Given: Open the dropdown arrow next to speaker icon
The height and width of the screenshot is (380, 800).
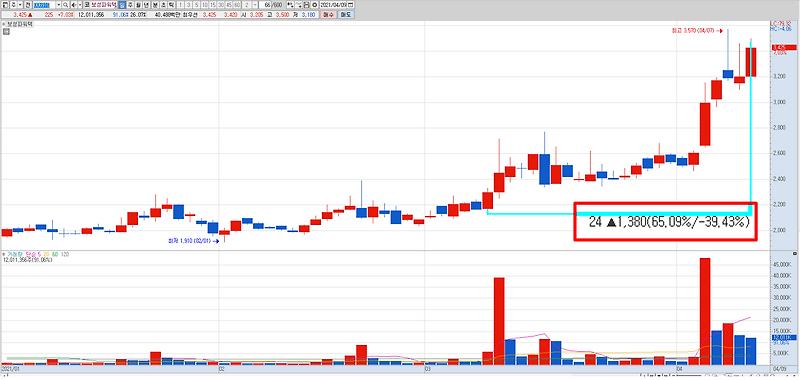Looking at the screenshot, I should [x=80, y=5].
